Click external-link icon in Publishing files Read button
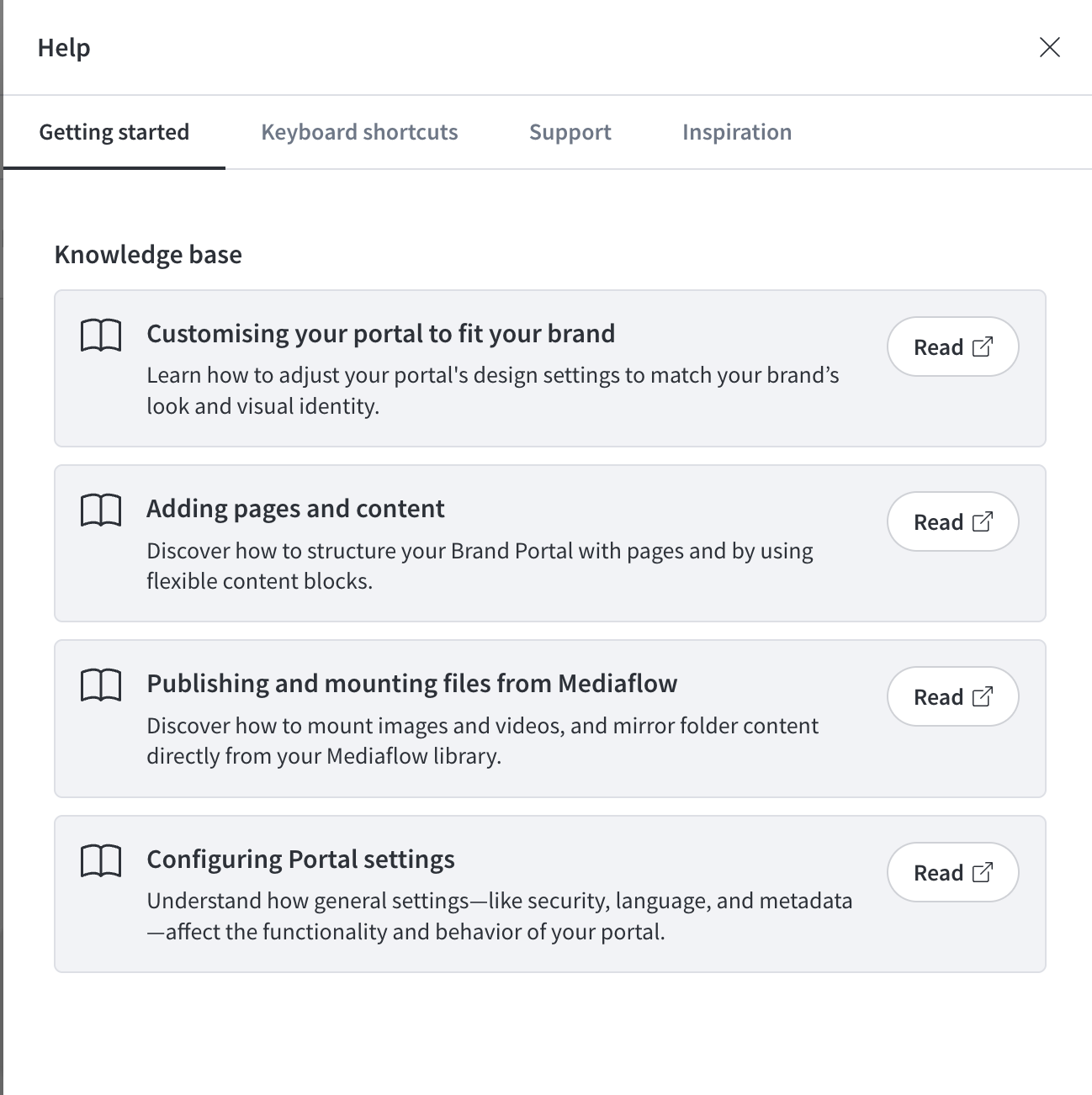1092x1095 pixels. pyautogui.click(x=983, y=696)
